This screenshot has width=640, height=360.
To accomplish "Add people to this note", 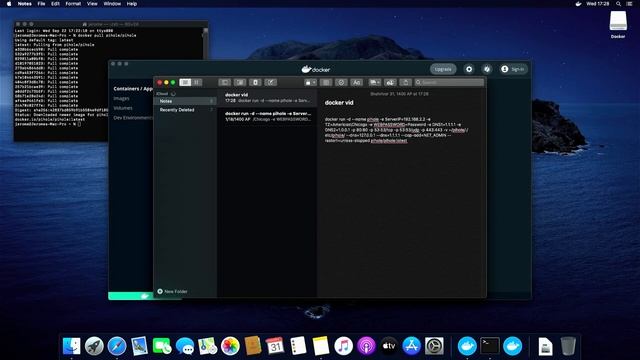I will pos(390,82).
